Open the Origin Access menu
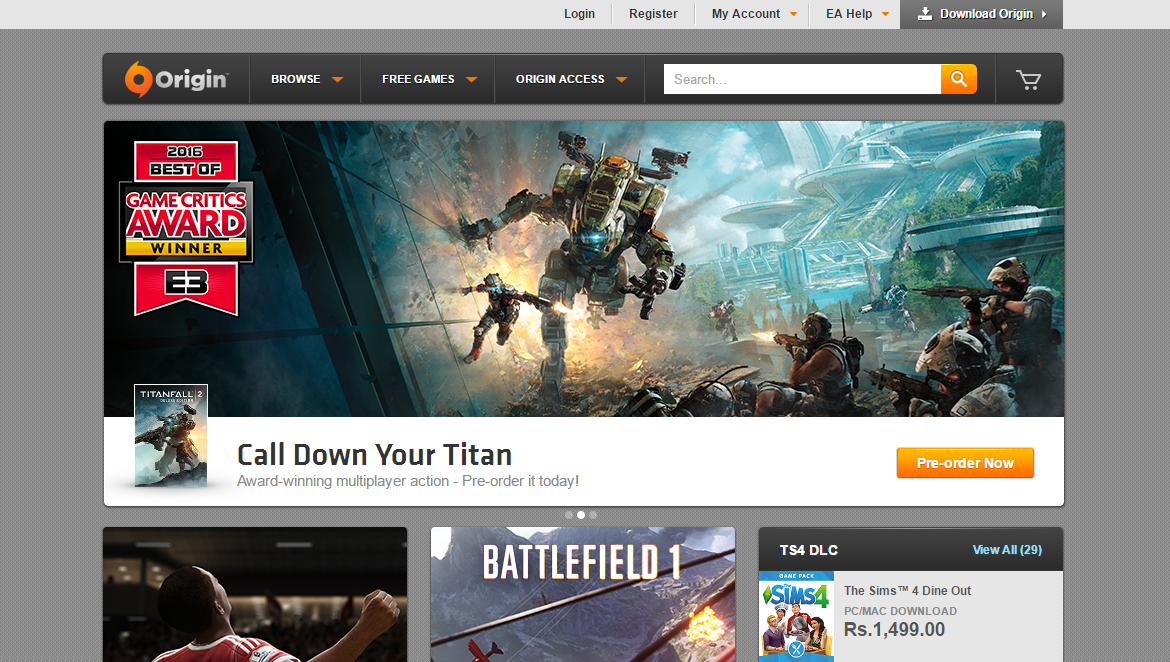Screen dimensions: 1170x662 [570, 79]
